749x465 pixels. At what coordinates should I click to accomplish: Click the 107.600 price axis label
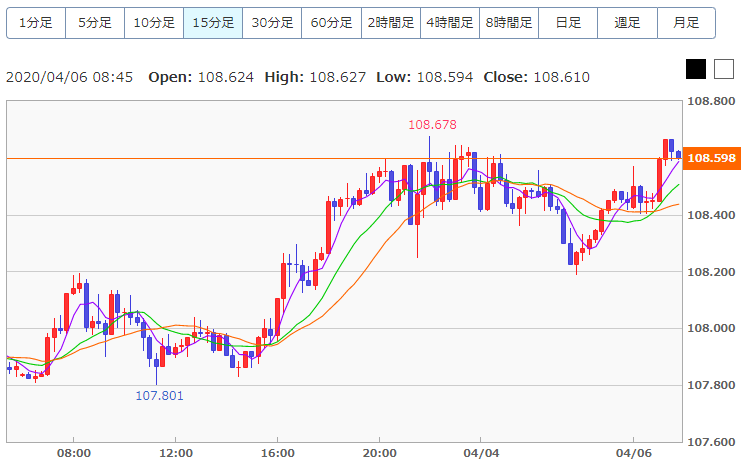click(711, 442)
